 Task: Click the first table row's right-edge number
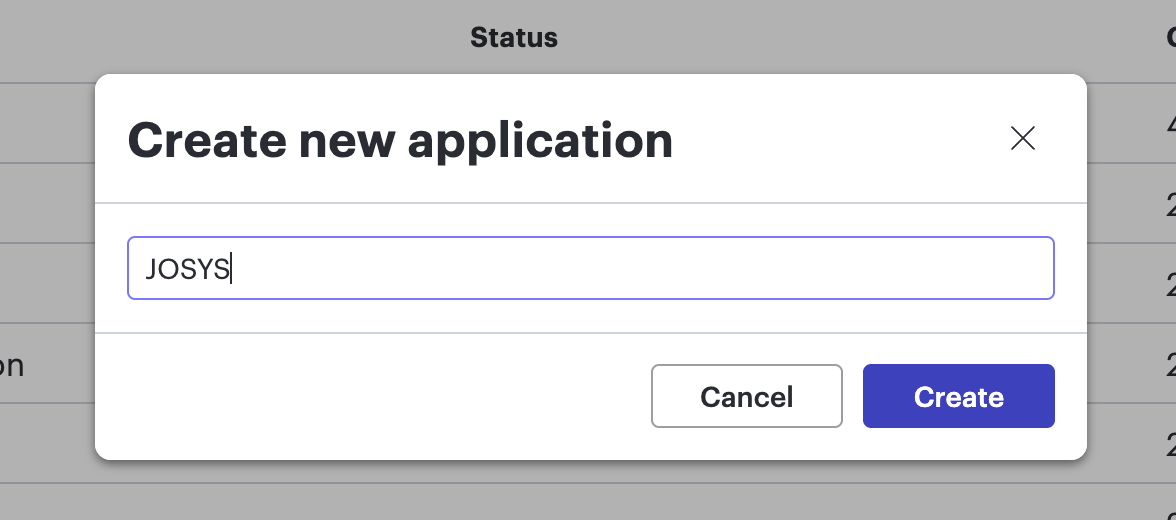click(1170, 124)
